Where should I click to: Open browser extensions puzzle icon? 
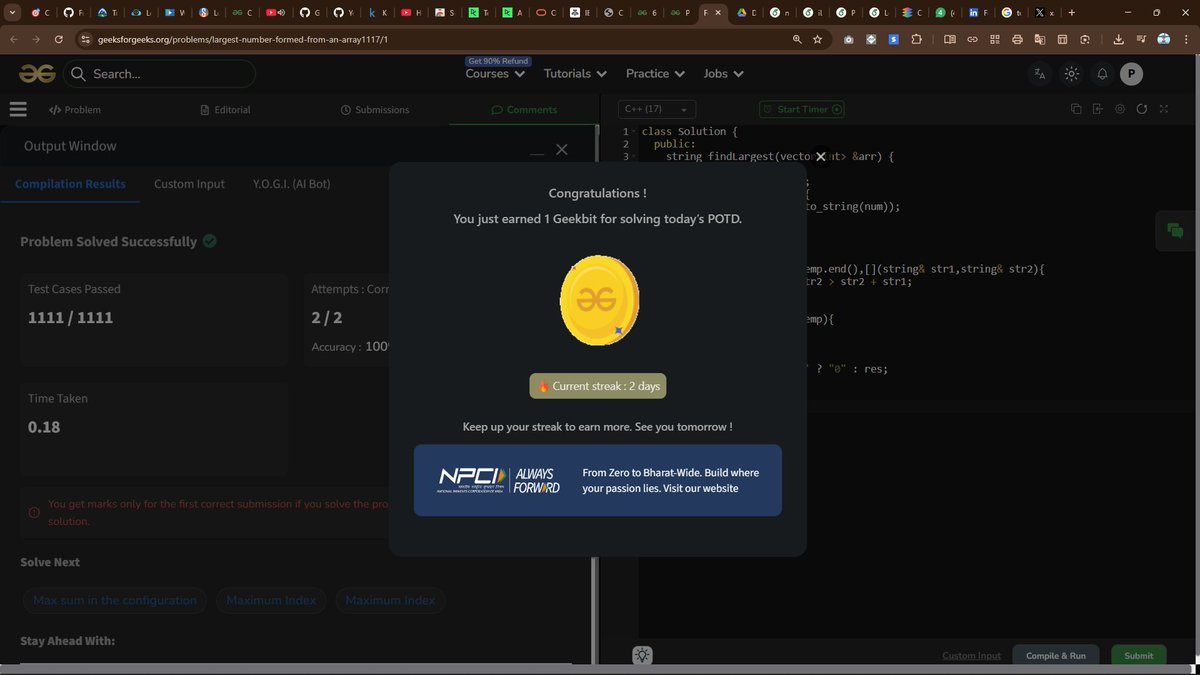pyautogui.click(x=916, y=39)
